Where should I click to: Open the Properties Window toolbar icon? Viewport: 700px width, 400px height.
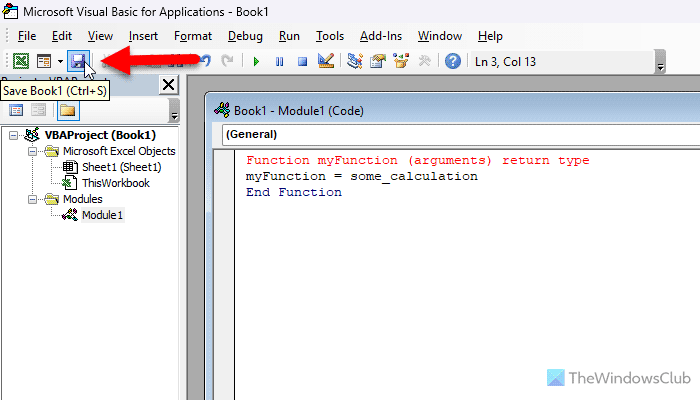pyautogui.click(x=378, y=61)
